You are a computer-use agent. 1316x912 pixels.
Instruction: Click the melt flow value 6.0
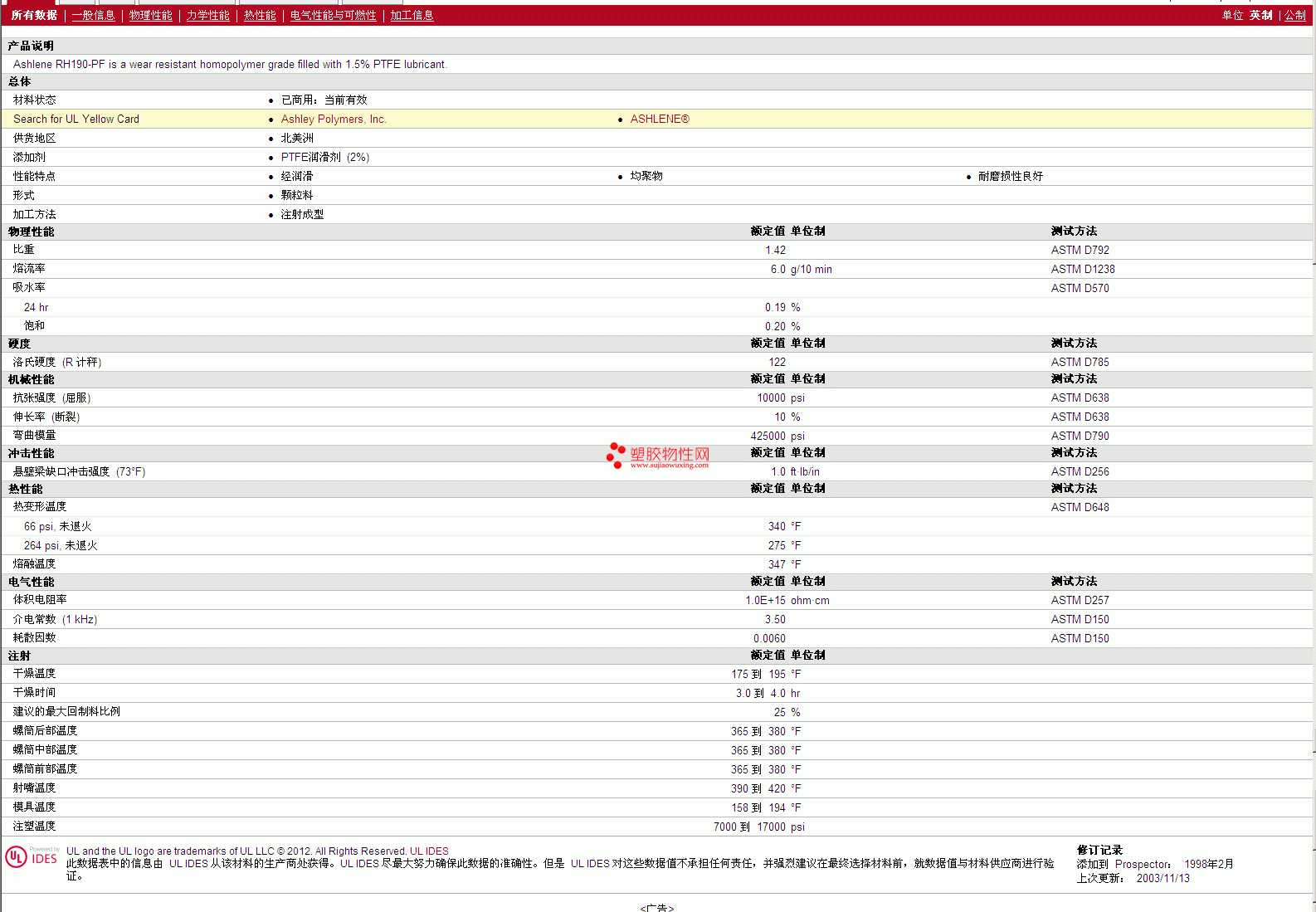[x=777, y=269]
